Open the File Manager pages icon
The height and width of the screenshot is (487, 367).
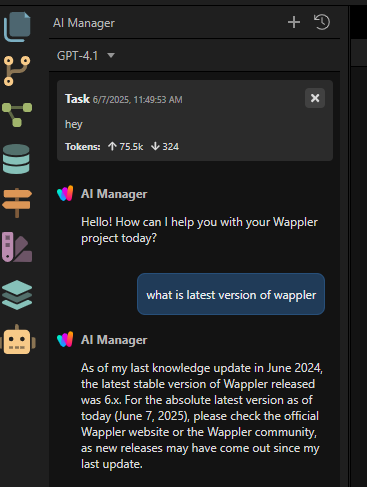click(17, 27)
